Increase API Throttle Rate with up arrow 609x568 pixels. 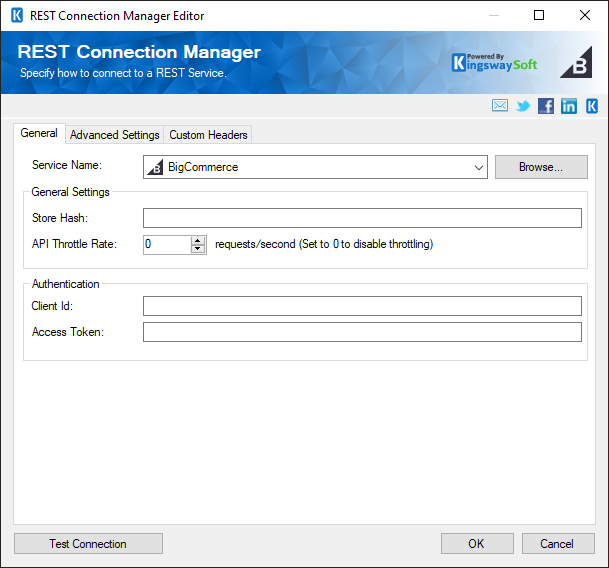[x=198, y=240]
